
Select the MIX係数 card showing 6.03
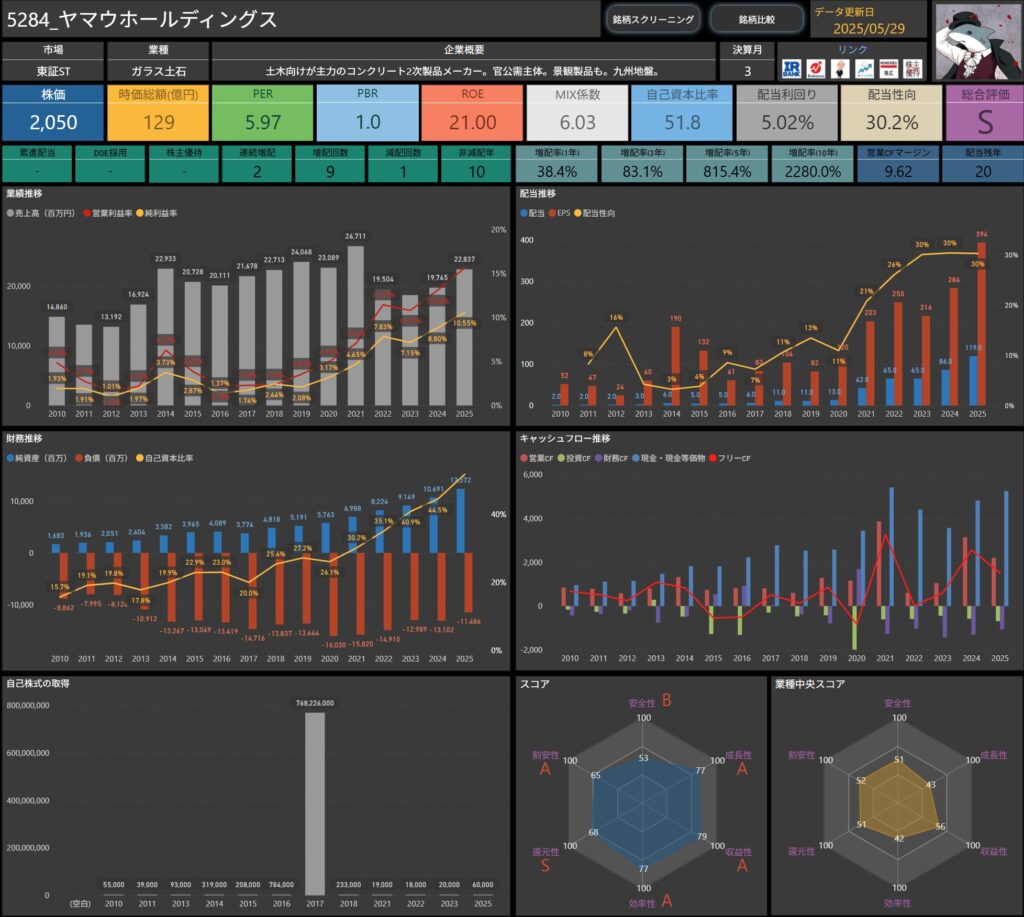[577, 112]
